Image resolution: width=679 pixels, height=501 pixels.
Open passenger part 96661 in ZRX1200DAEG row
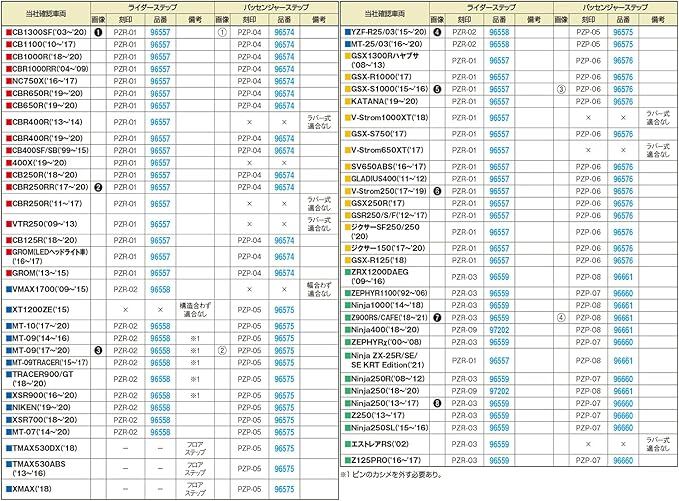(x=623, y=277)
